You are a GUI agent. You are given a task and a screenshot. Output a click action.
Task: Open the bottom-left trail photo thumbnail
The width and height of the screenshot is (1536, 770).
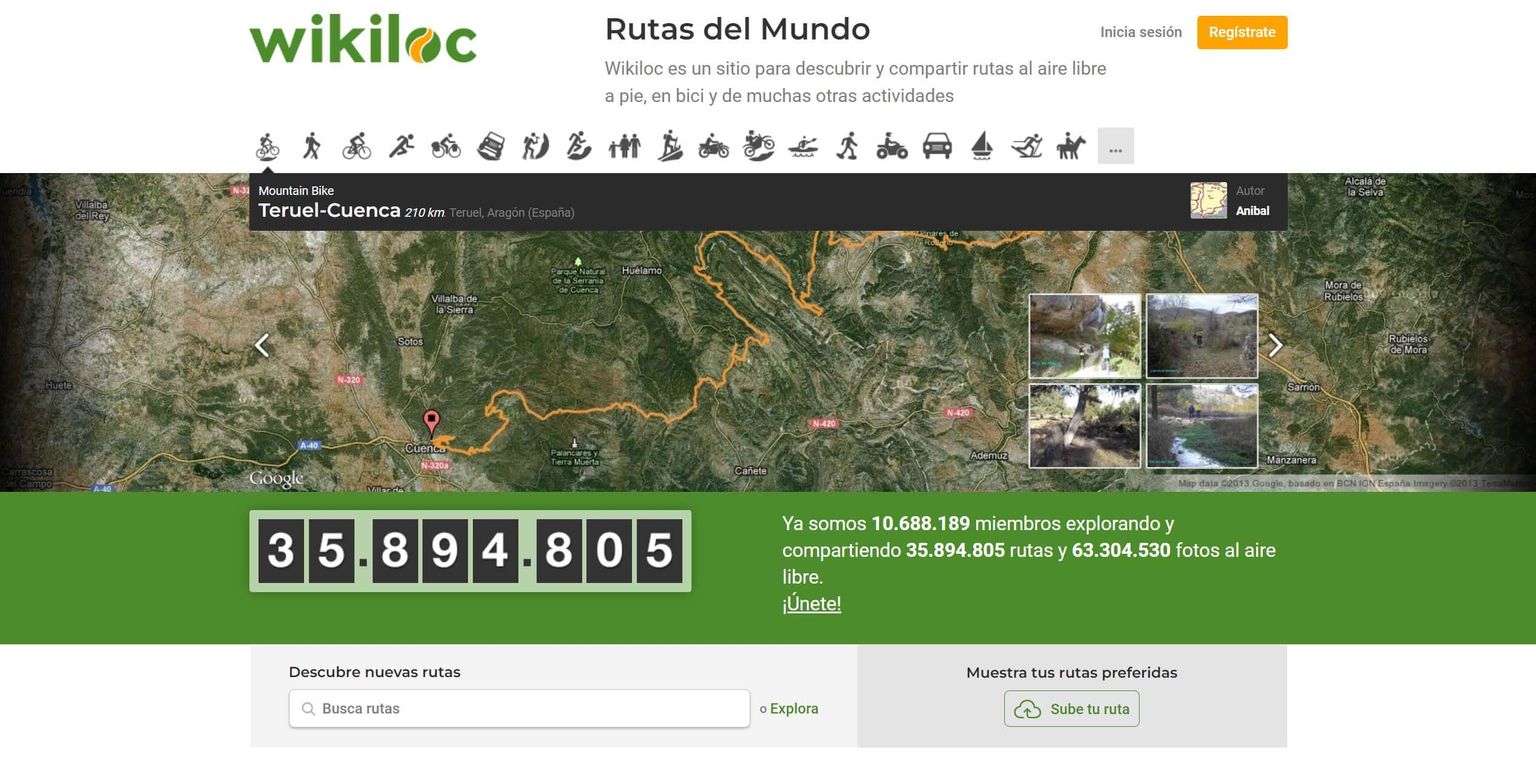pos(1085,426)
